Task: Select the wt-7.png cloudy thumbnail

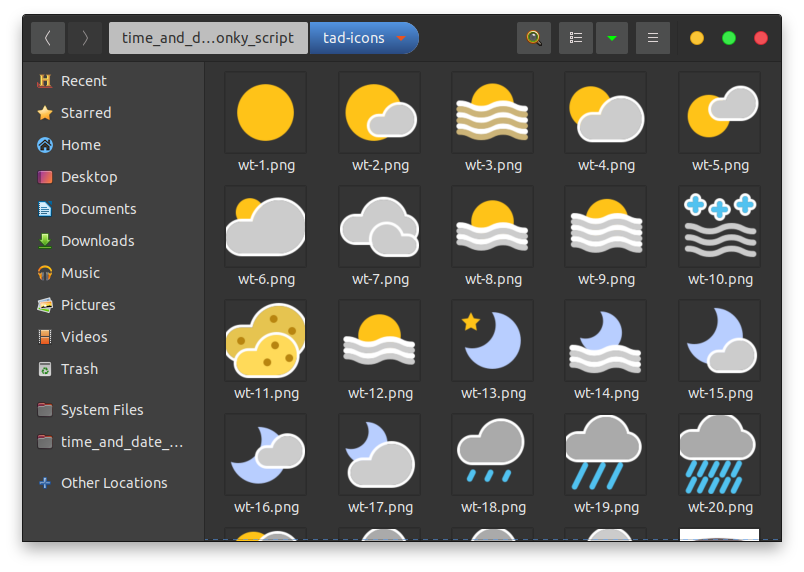Action: point(379,227)
